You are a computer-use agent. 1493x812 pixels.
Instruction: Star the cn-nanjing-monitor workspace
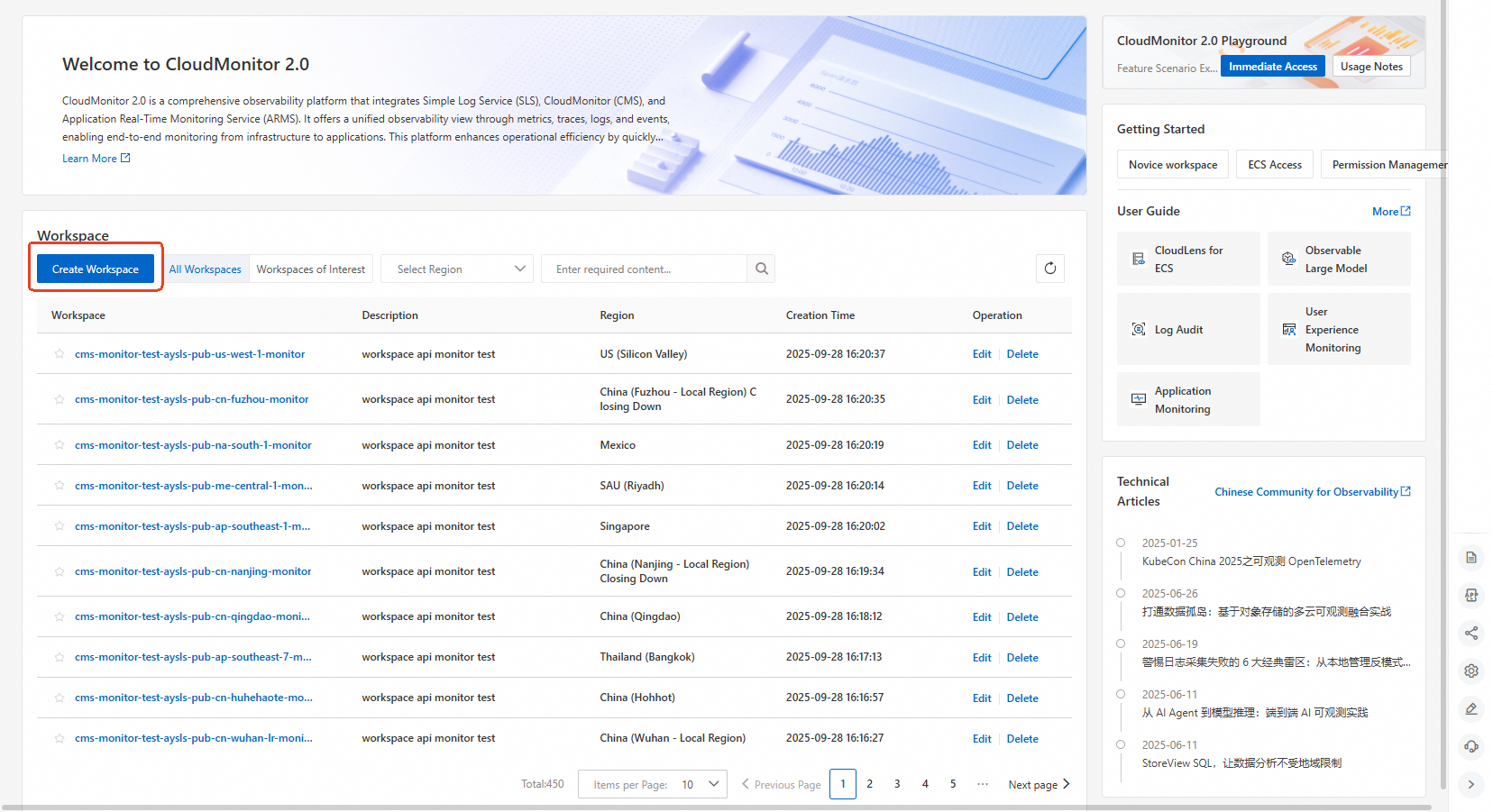tap(60, 571)
